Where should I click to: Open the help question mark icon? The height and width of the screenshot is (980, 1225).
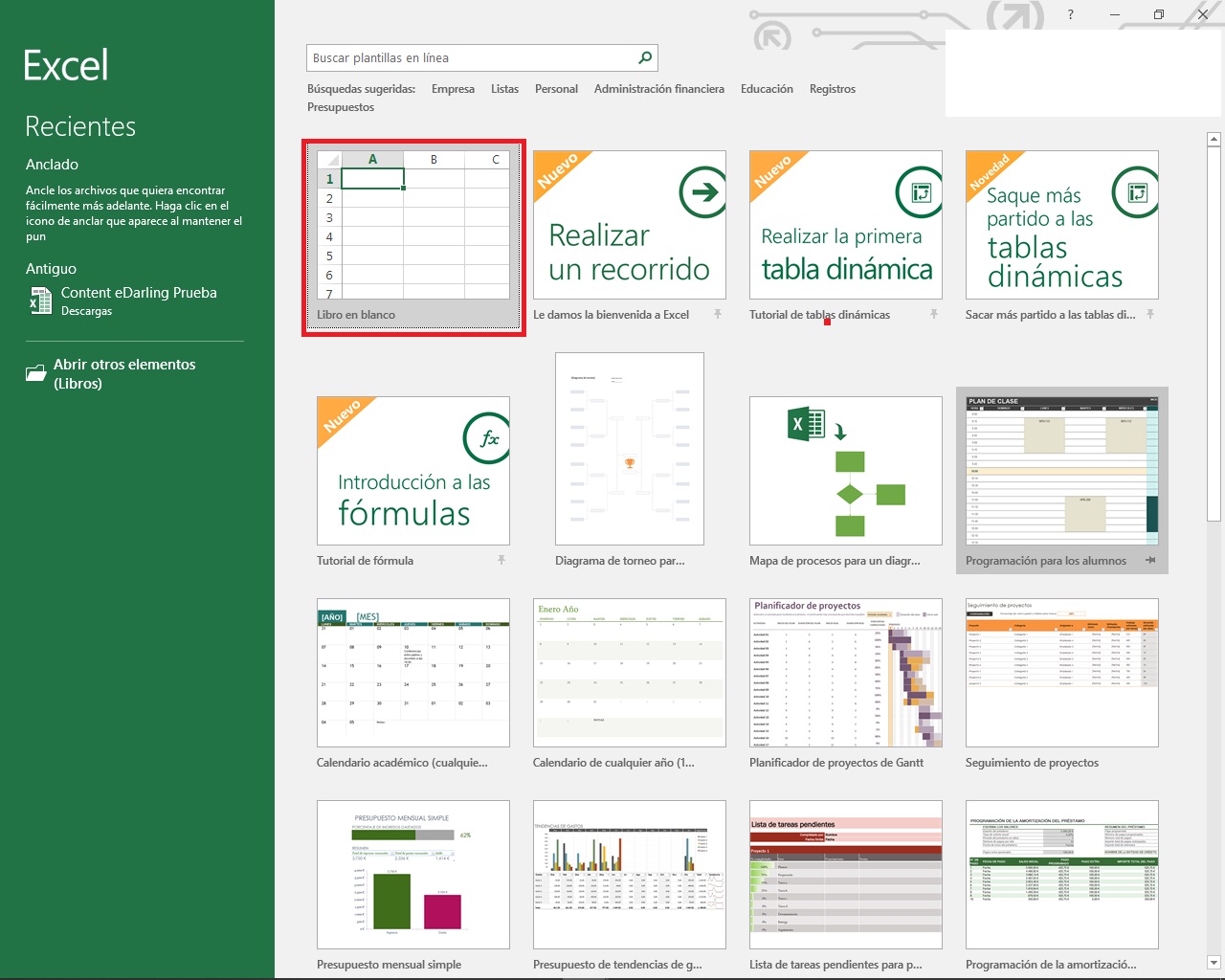(x=1070, y=14)
